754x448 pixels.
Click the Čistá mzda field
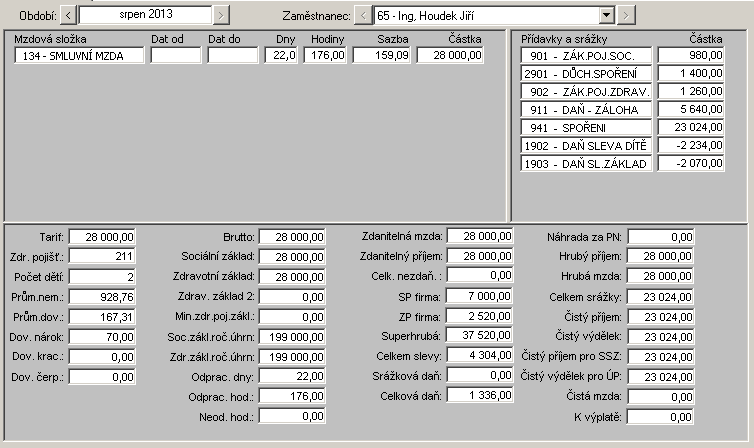tap(661, 397)
